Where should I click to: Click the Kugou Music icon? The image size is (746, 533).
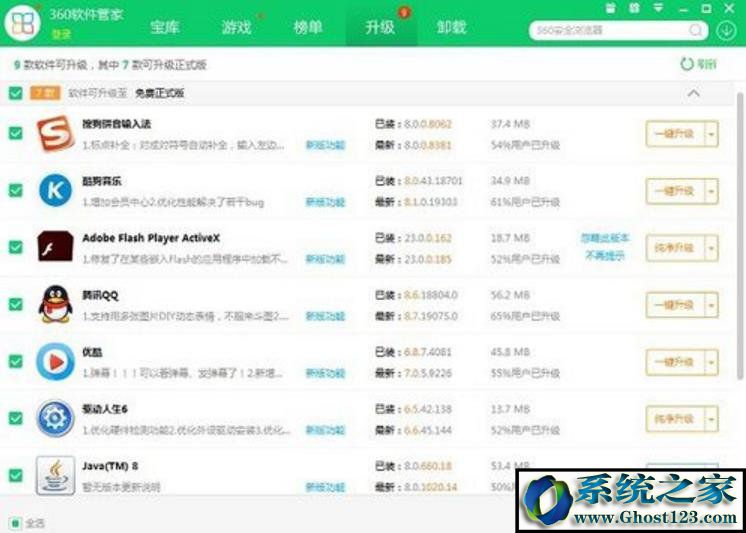[x=56, y=190]
